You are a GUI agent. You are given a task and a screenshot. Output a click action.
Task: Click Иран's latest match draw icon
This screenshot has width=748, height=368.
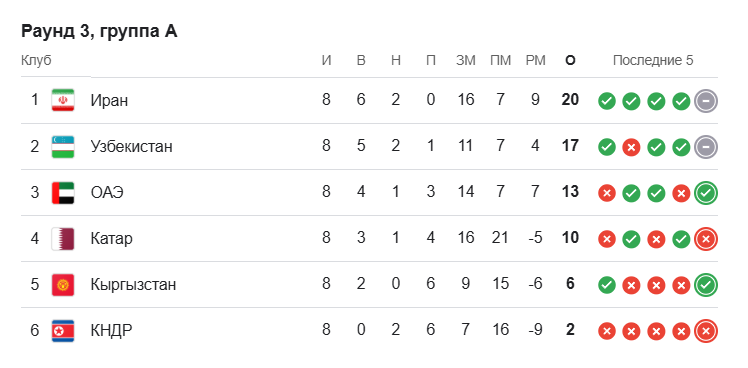[x=706, y=101]
